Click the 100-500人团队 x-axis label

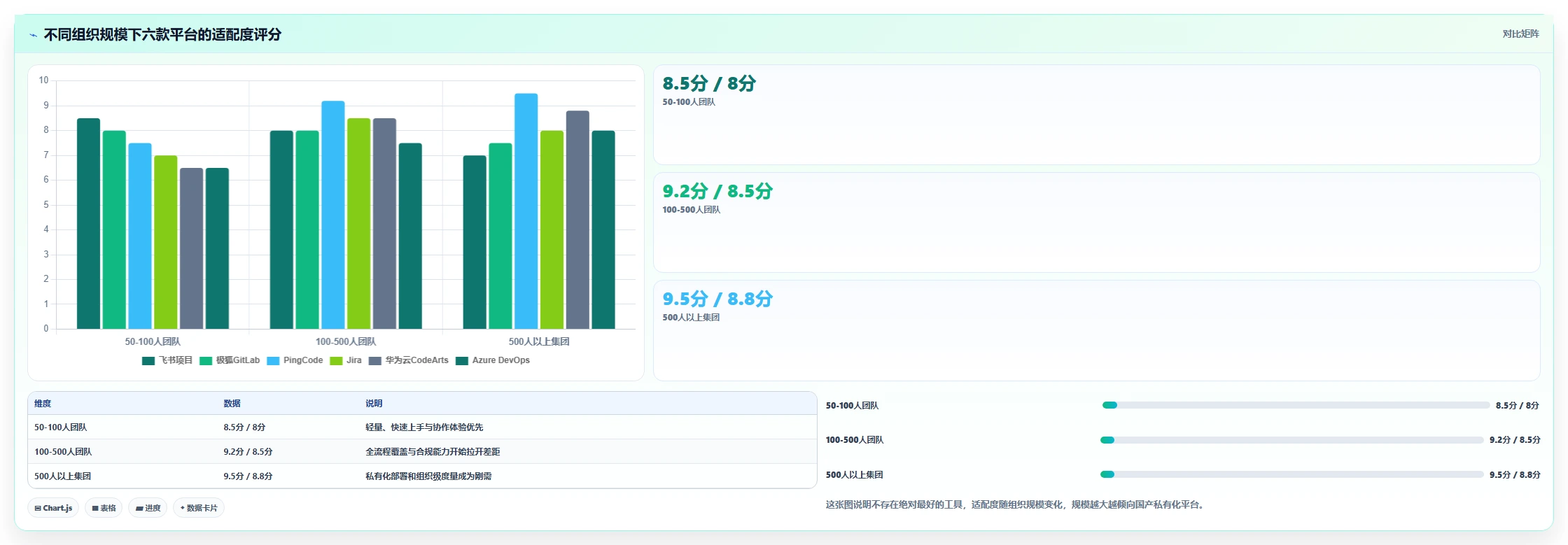pyautogui.click(x=346, y=341)
